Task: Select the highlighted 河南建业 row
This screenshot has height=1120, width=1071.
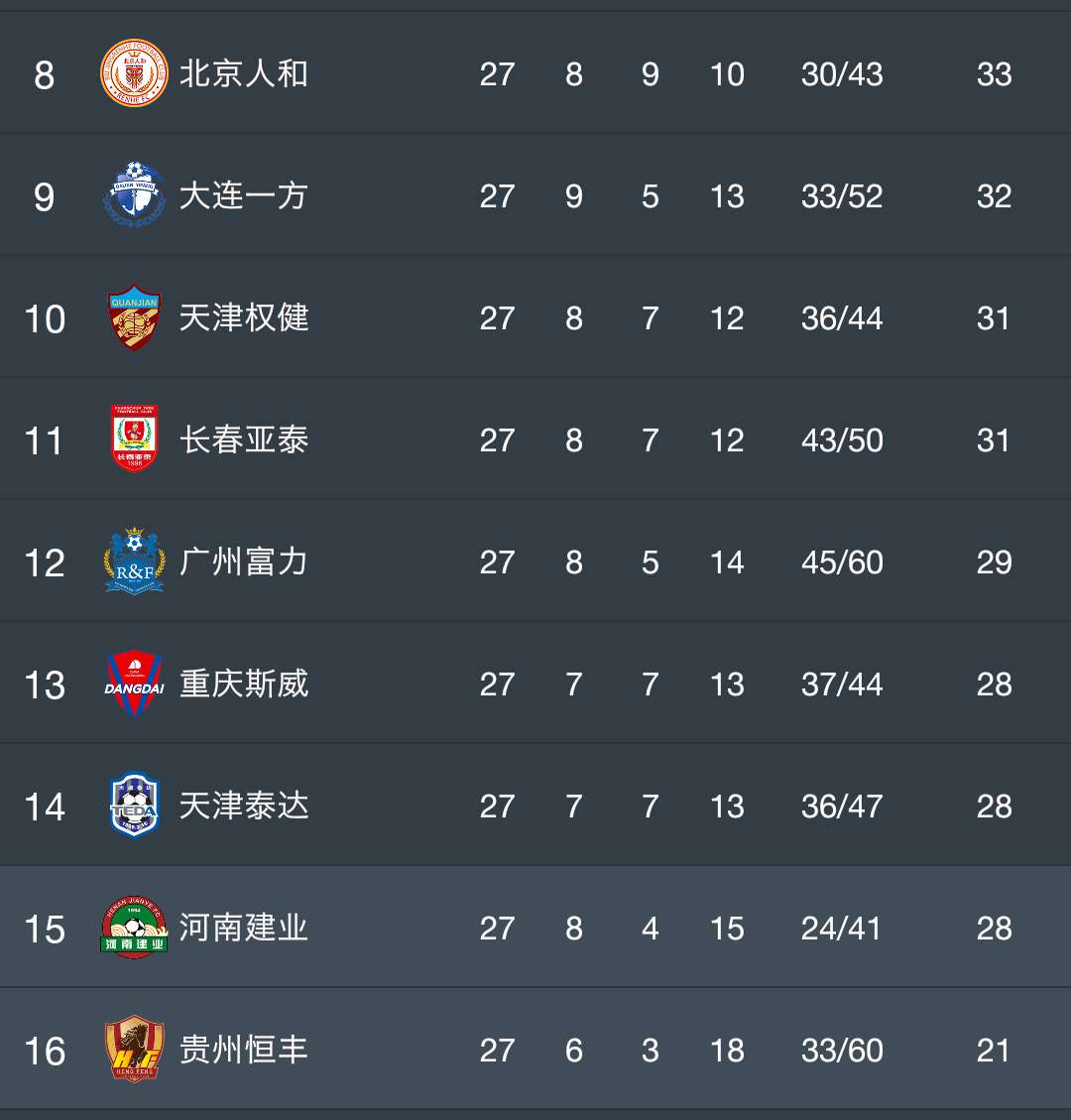Action: 535,928
